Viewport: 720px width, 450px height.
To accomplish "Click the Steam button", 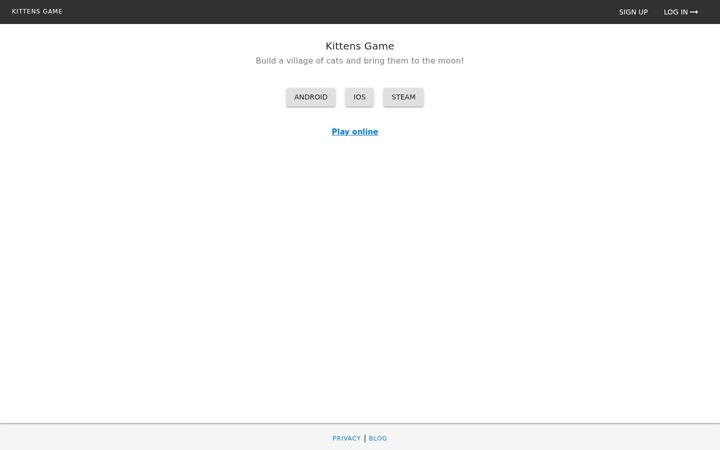I will click(x=403, y=97).
